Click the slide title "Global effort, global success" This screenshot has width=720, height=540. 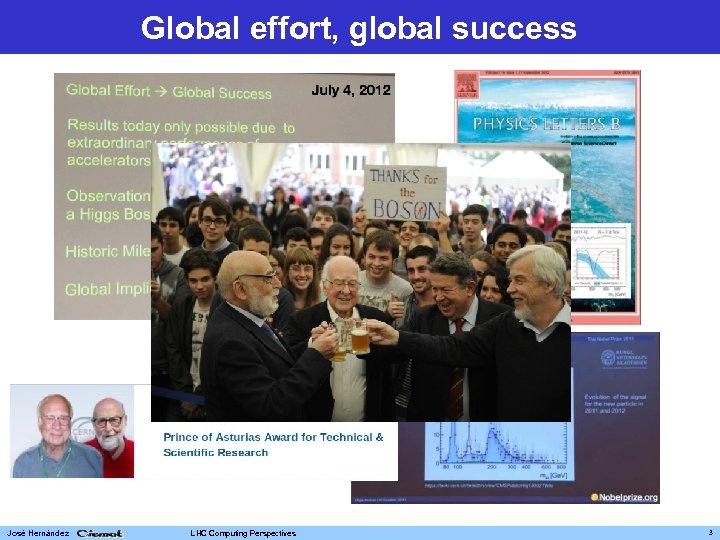359,28
